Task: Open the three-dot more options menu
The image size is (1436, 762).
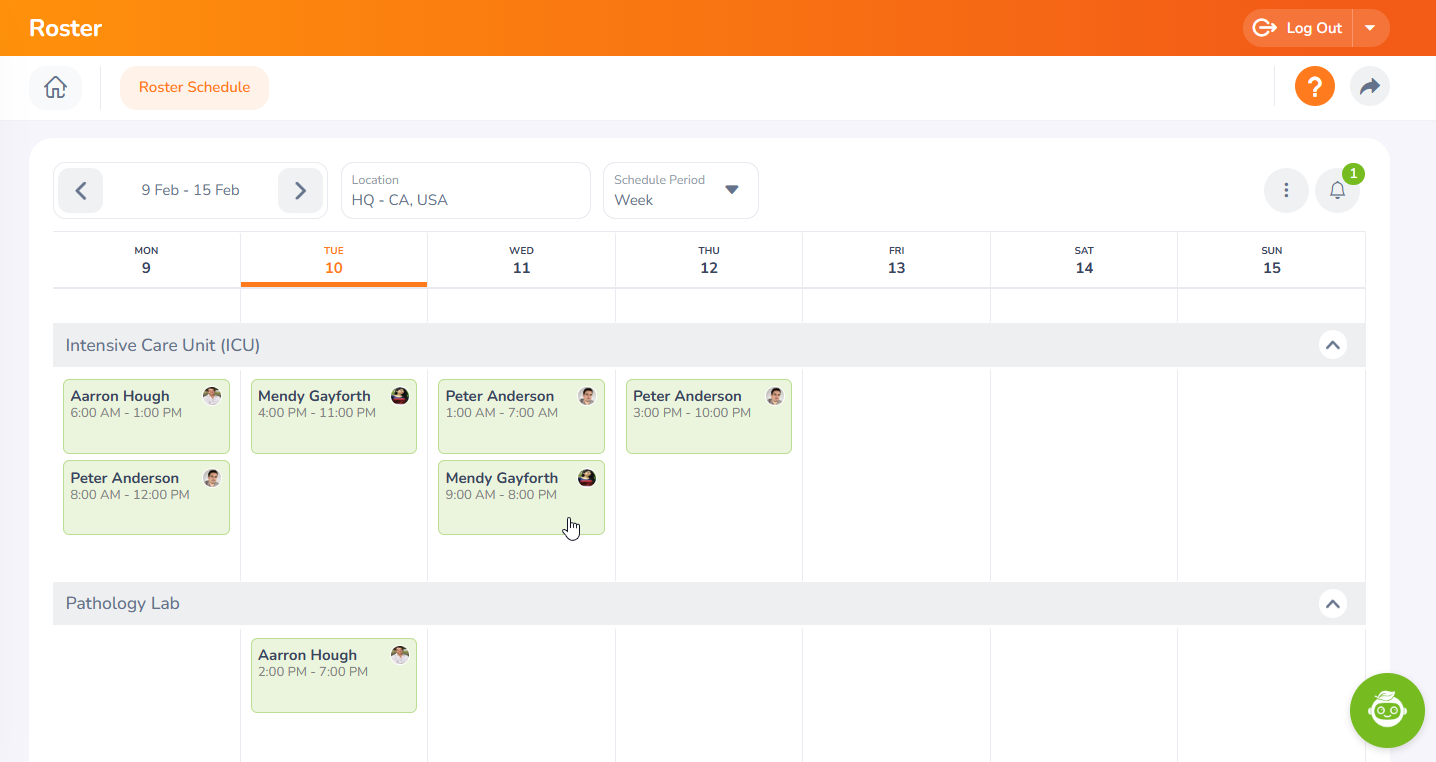Action: [1286, 191]
